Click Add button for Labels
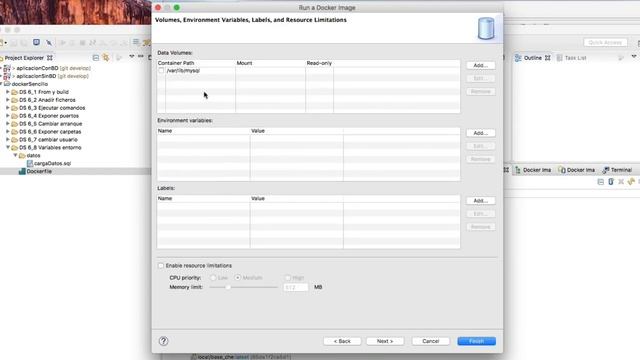This screenshot has height=360, width=640. [x=480, y=201]
